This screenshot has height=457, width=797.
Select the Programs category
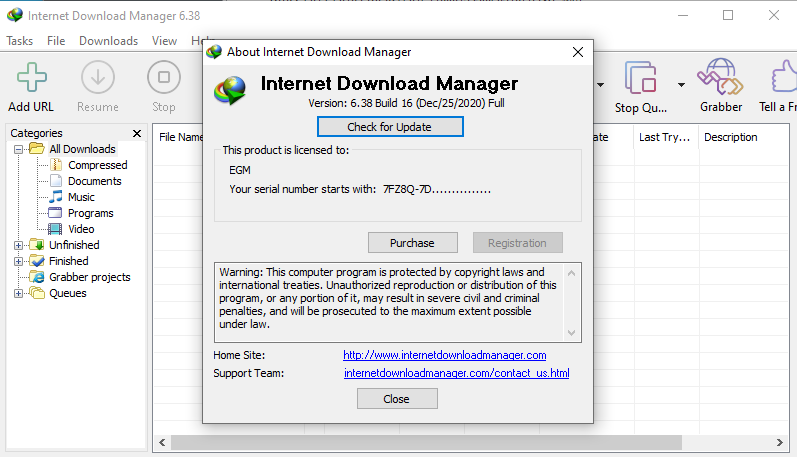point(90,213)
